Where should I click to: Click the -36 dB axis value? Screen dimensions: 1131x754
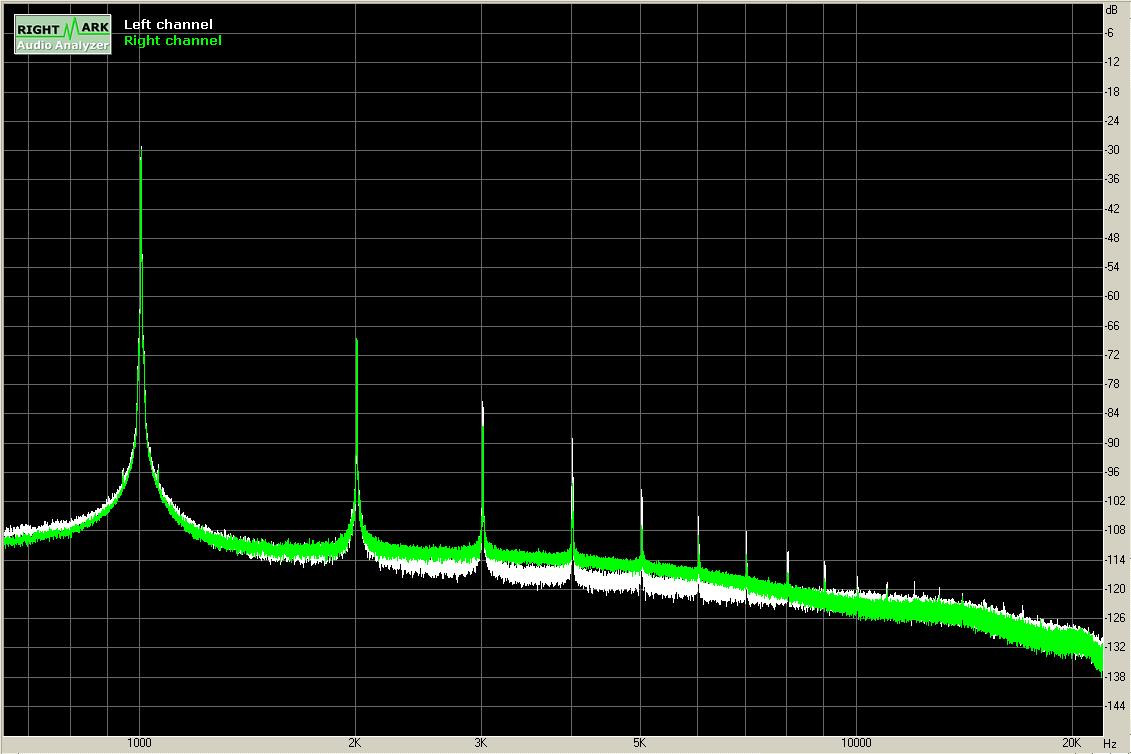point(1112,179)
